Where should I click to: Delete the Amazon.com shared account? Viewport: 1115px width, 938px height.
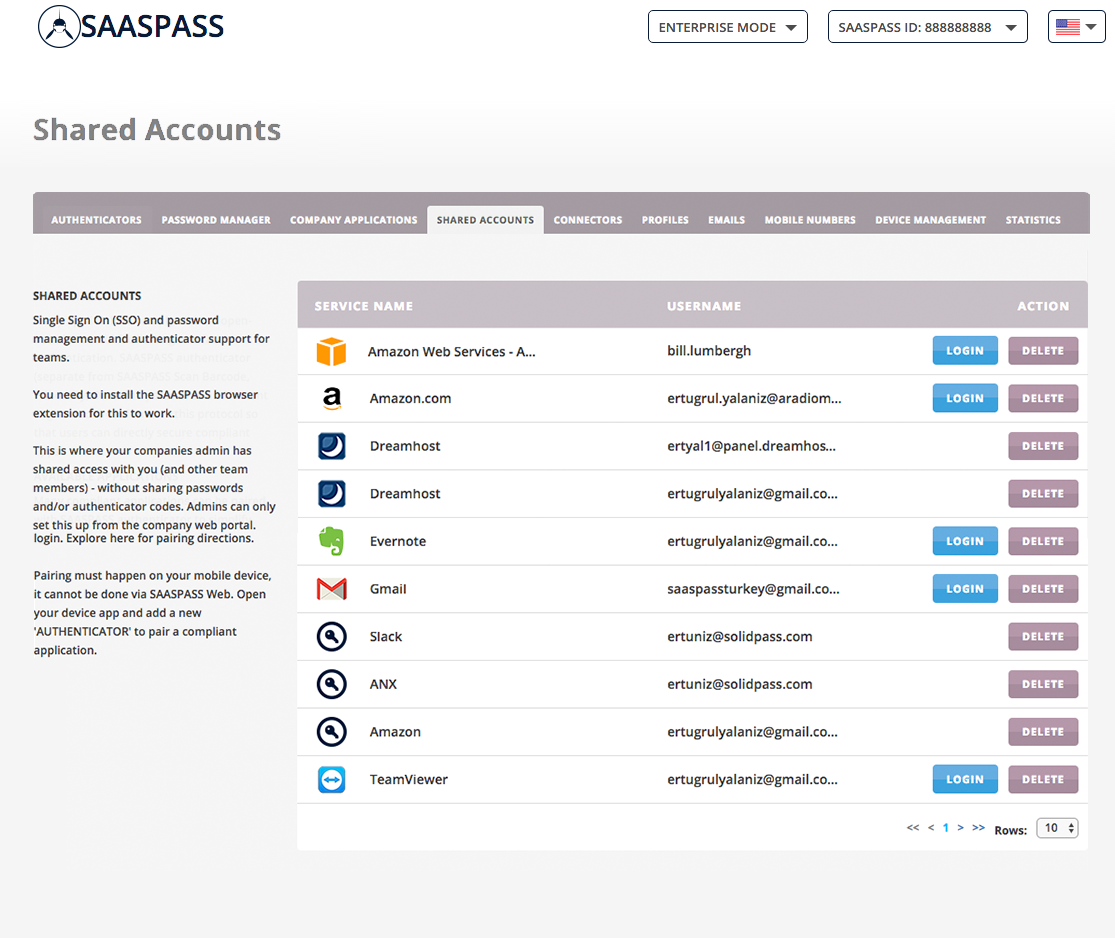[x=1043, y=398]
